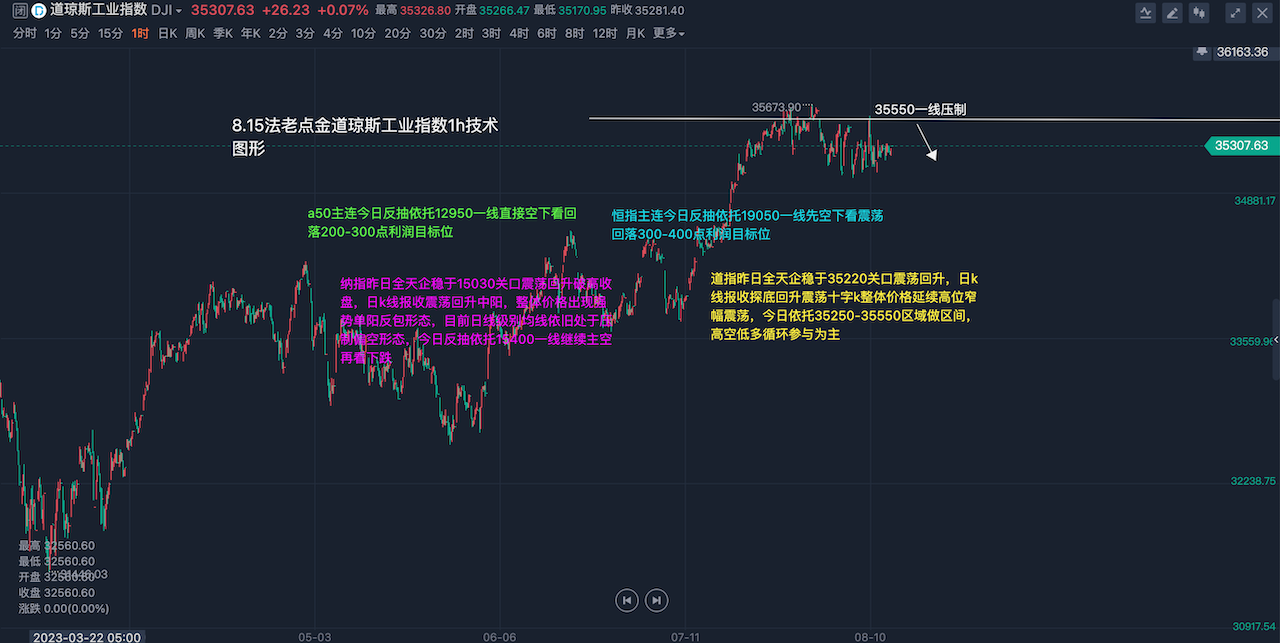Select the pencil drawing tool

pyautogui.click(x=1172, y=13)
